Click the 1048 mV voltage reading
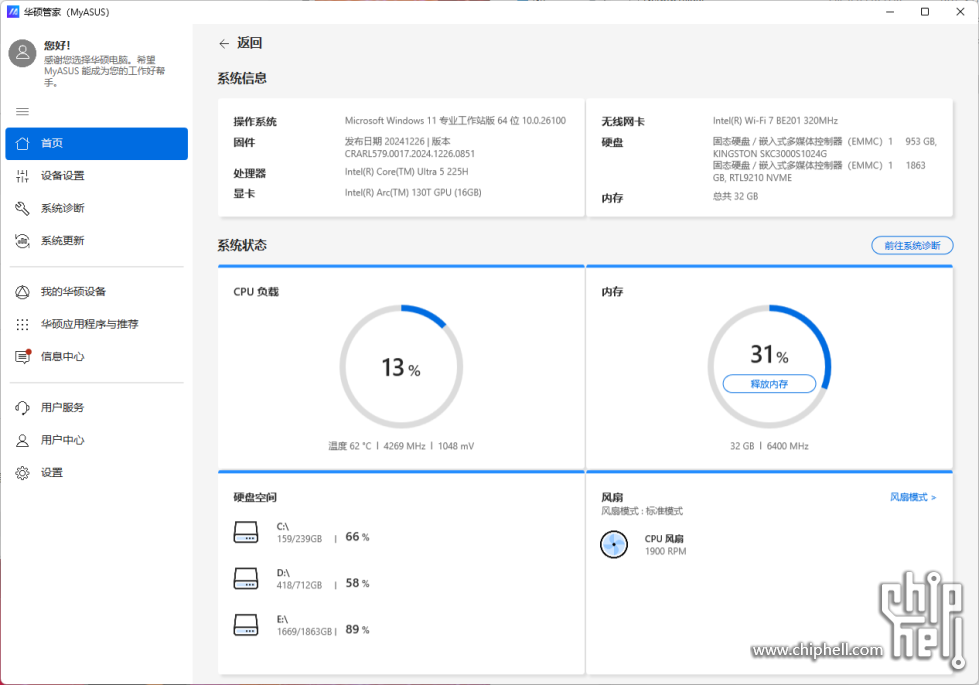Viewport: 979px width, 685px height. [456, 446]
